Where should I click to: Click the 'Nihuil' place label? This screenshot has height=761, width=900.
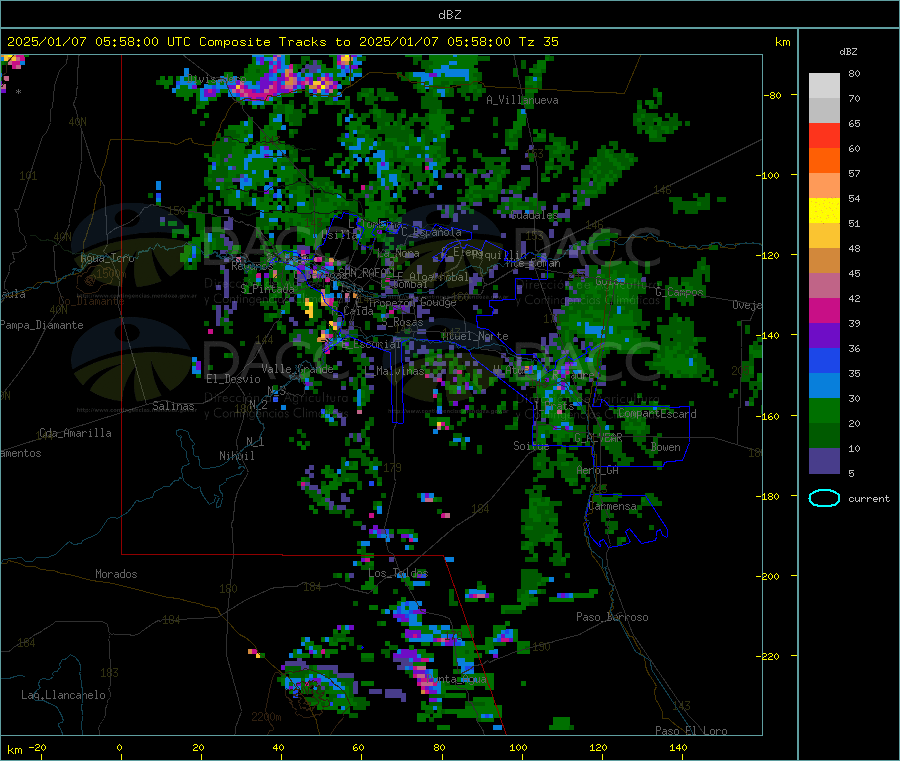[236, 456]
